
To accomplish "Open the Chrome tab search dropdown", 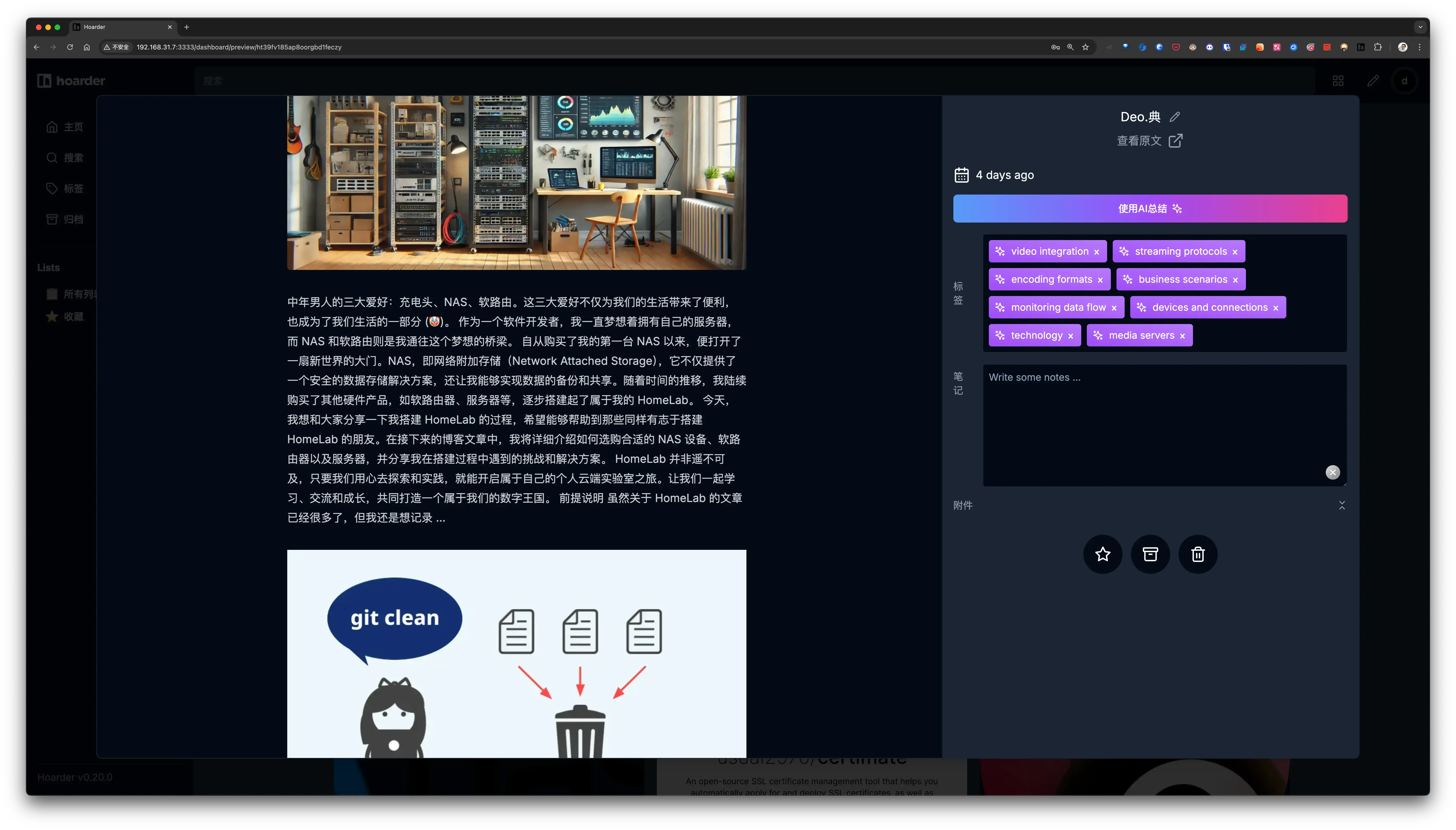I will point(1420,27).
